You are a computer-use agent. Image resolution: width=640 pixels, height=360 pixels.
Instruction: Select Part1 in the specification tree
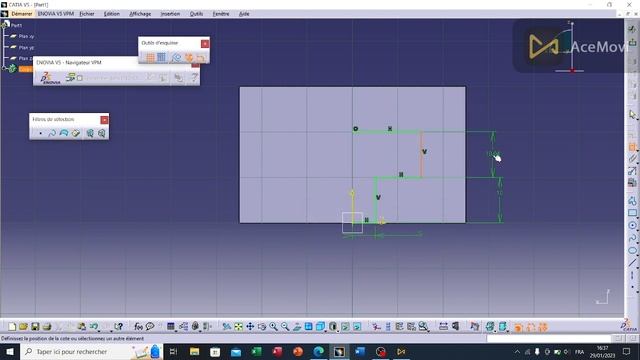(x=16, y=25)
